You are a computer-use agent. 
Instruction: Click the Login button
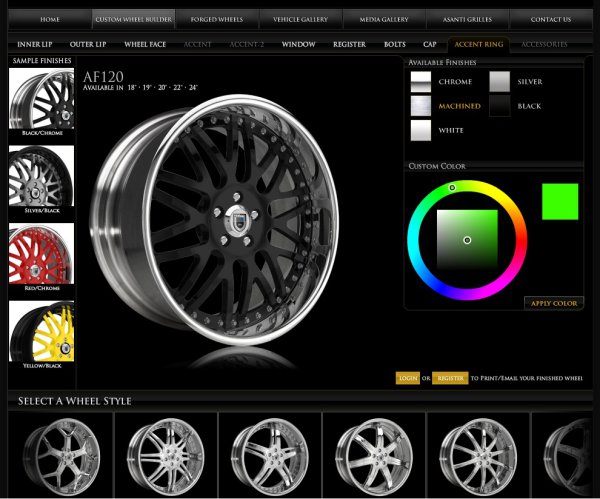[x=407, y=379]
